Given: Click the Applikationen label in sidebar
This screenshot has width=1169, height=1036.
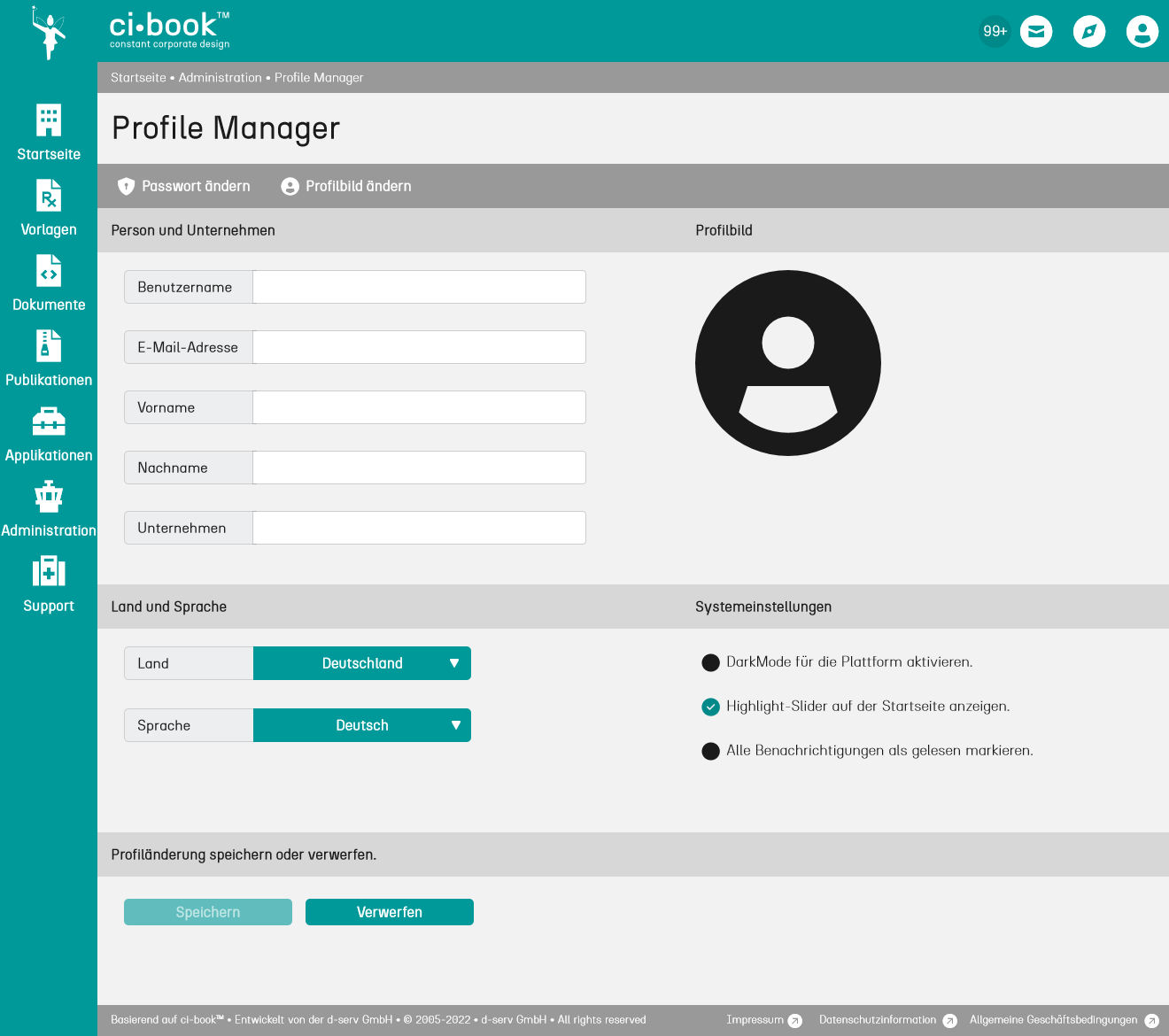Looking at the screenshot, I should [x=49, y=455].
